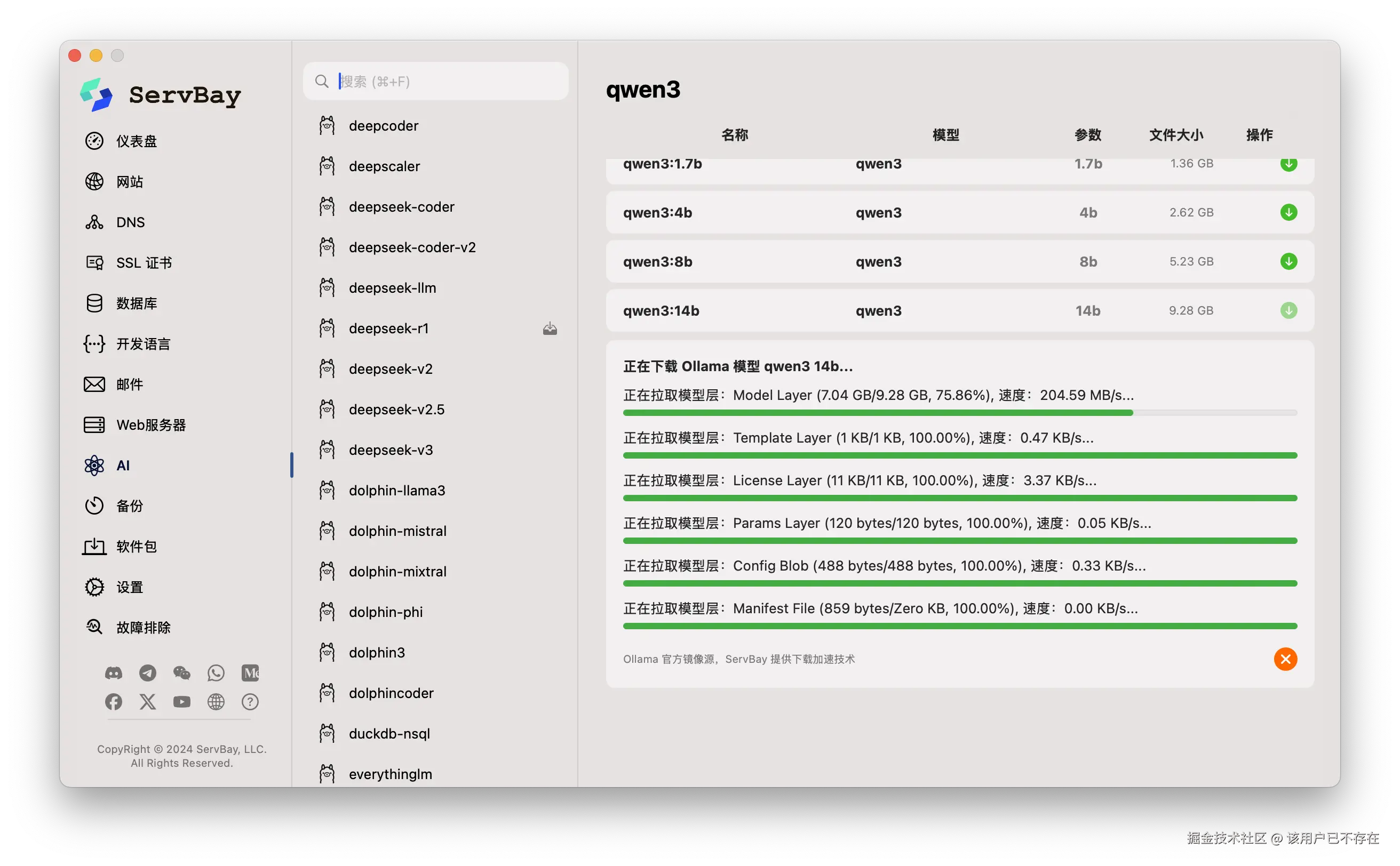Download the qwen3:4b model

pyautogui.click(x=1288, y=212)
